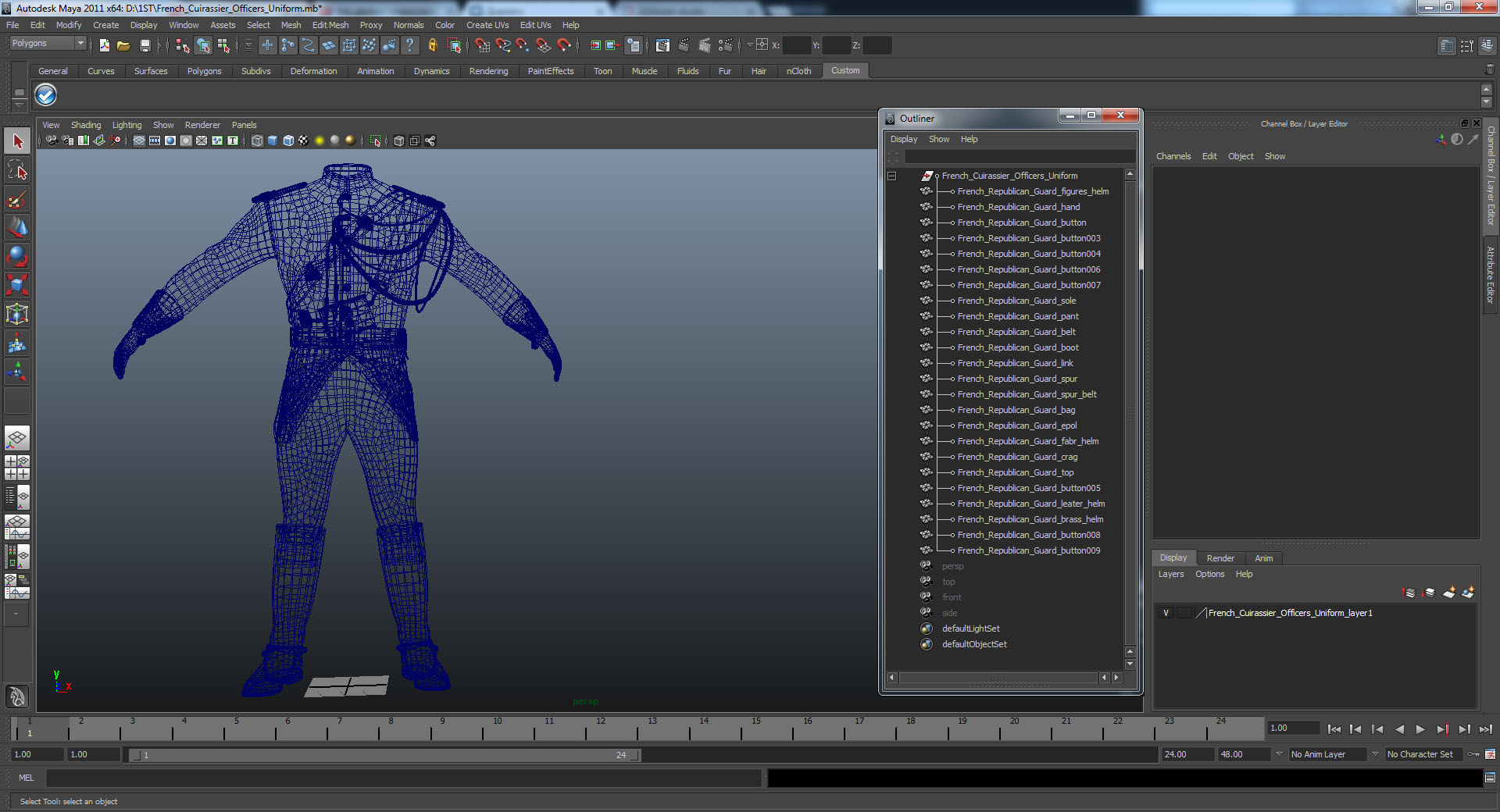Enable smooth shade all blue cube
The width and height of the screenshot is (1500, 812).
point(273,141)
